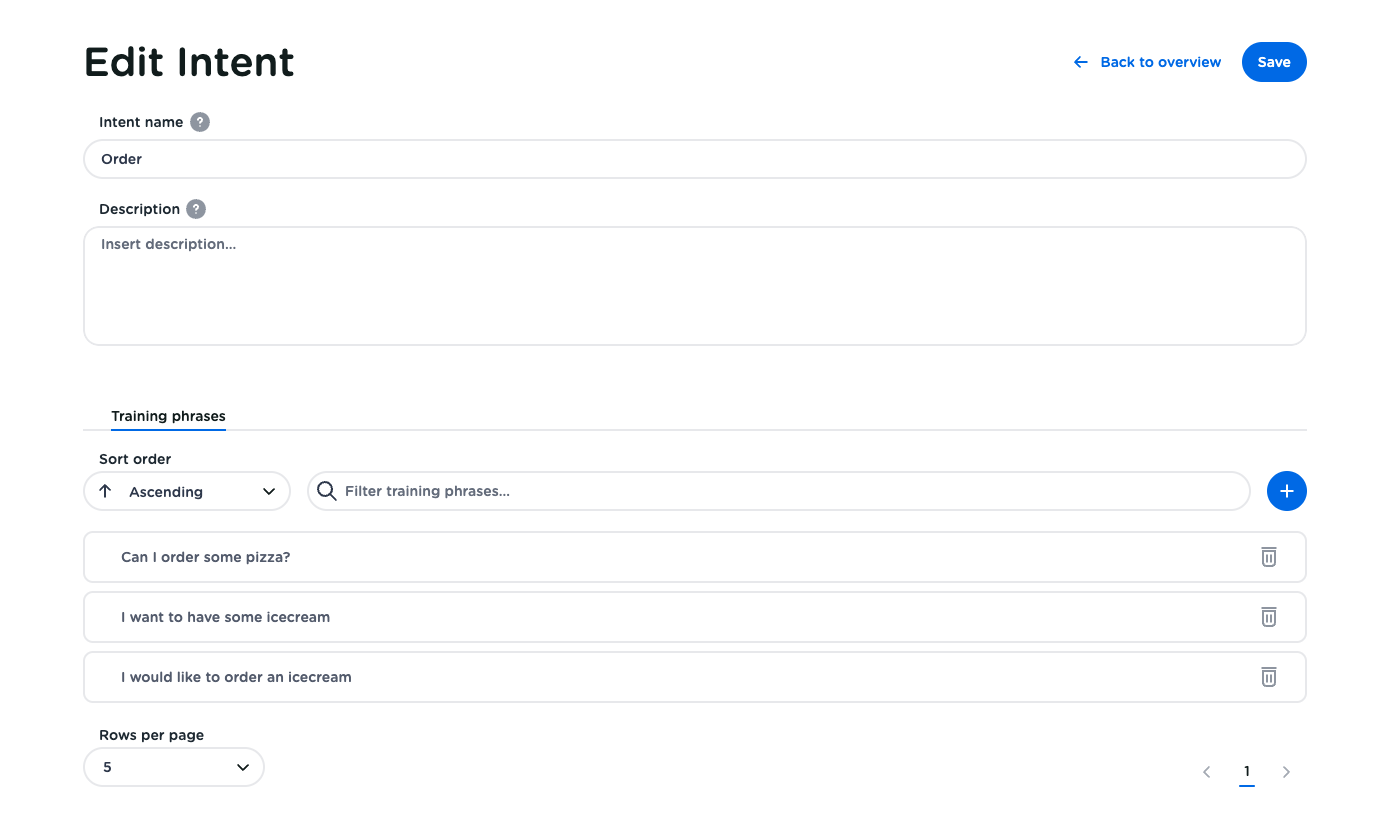Click the magnifier icon in filter box
Image resolution: width=1374 pixels, height=819 pixels.
(326, 491)
